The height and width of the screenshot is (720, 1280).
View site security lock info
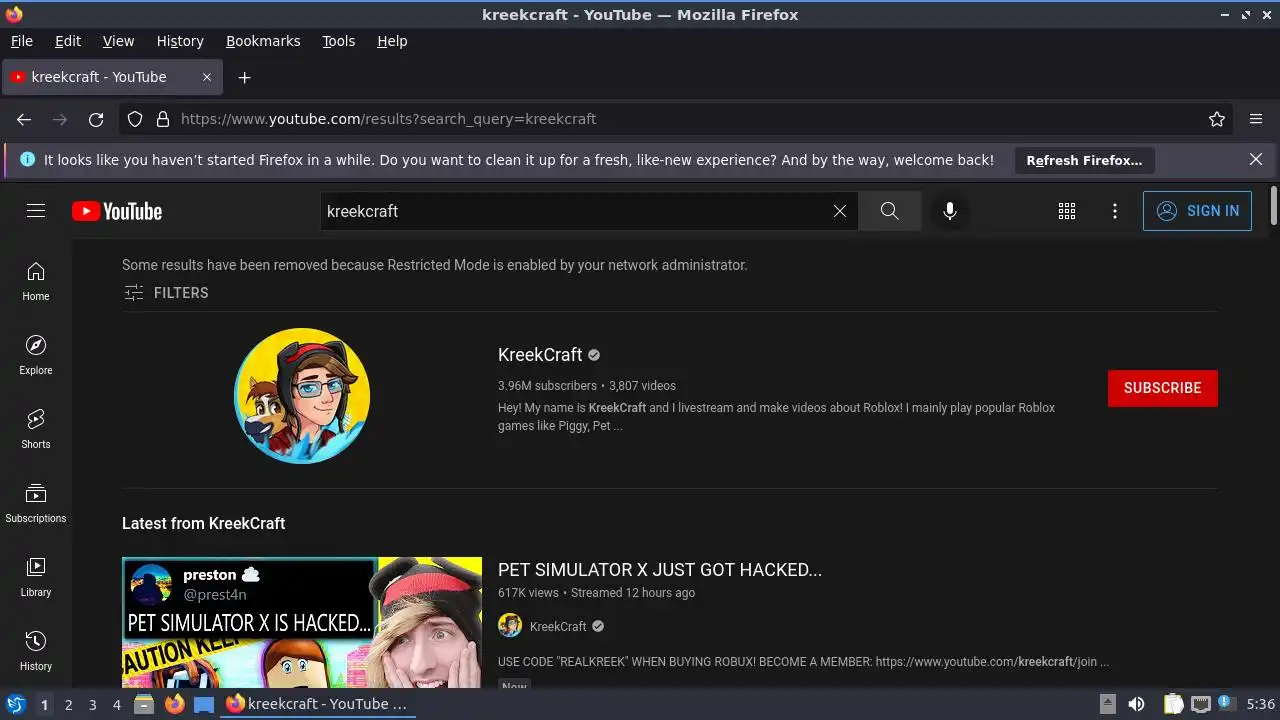(163, 119)
